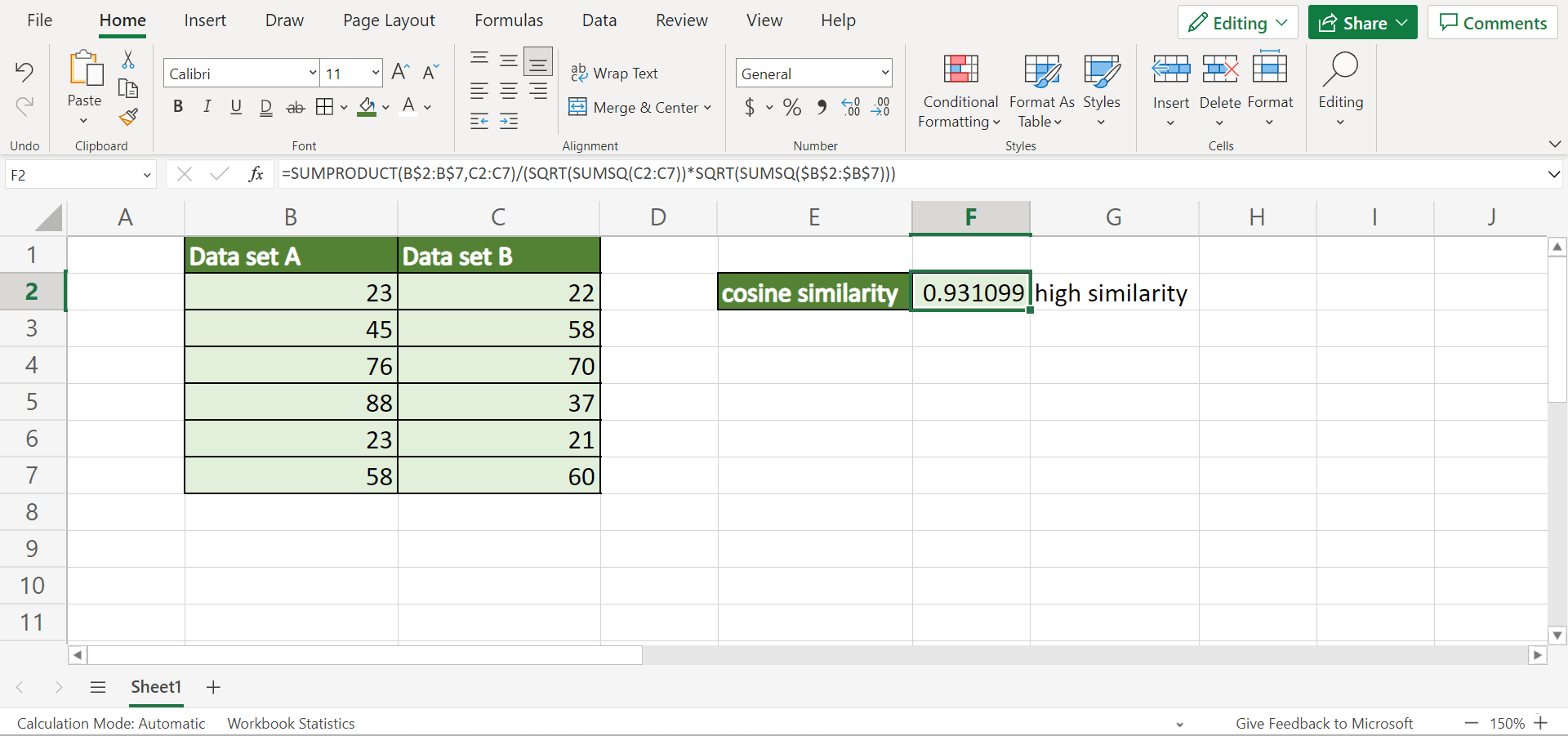Open the Data menu

[x=599, y=20]
